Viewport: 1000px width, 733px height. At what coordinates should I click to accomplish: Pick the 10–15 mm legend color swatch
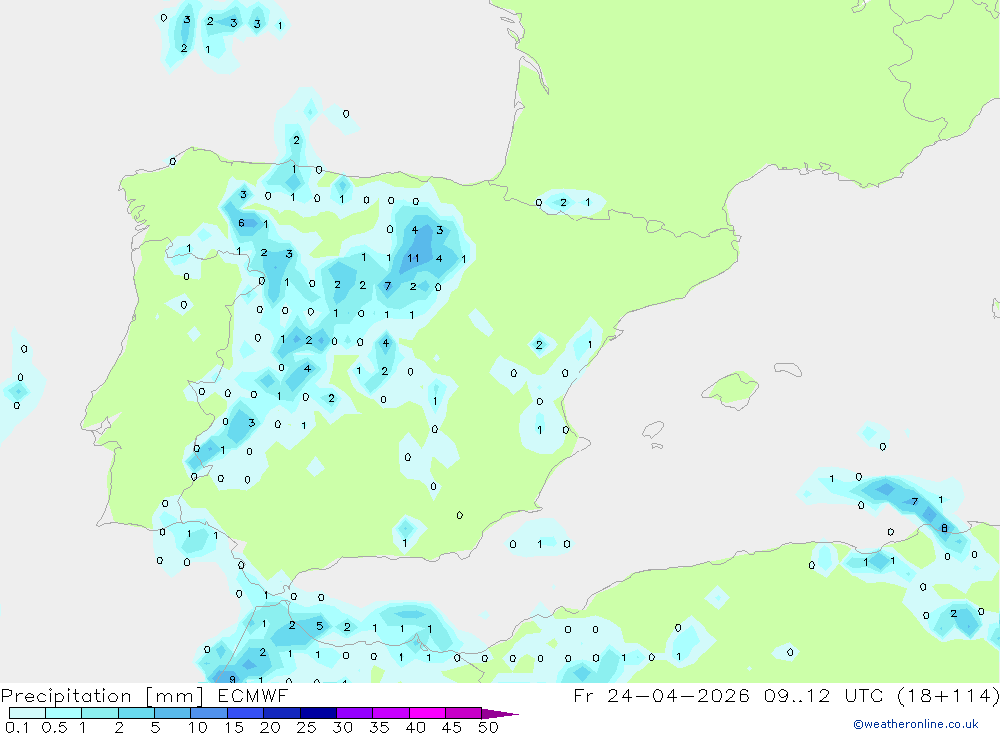coord(209,713)
